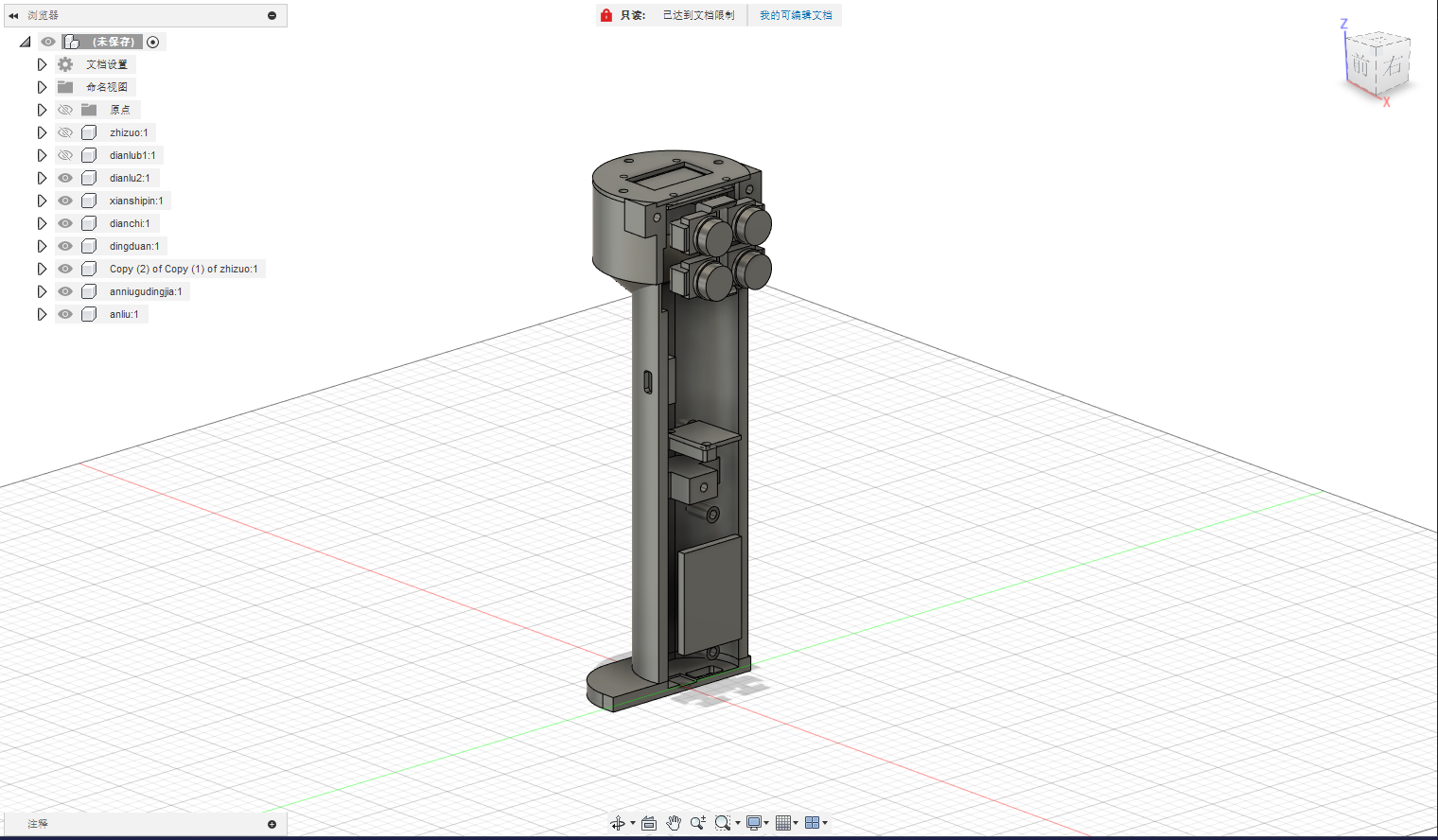Click the 命名视图 folder icon

[65, 87]
